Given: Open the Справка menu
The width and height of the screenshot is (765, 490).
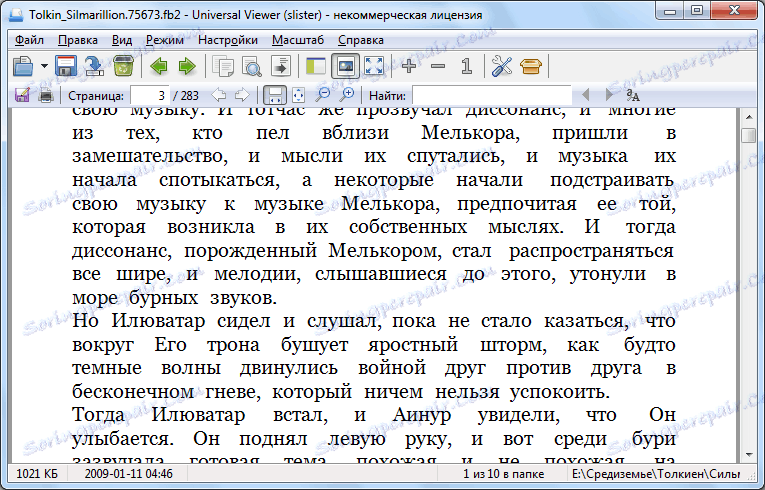Looking at the screenshot, I should (x=361, y=40).
